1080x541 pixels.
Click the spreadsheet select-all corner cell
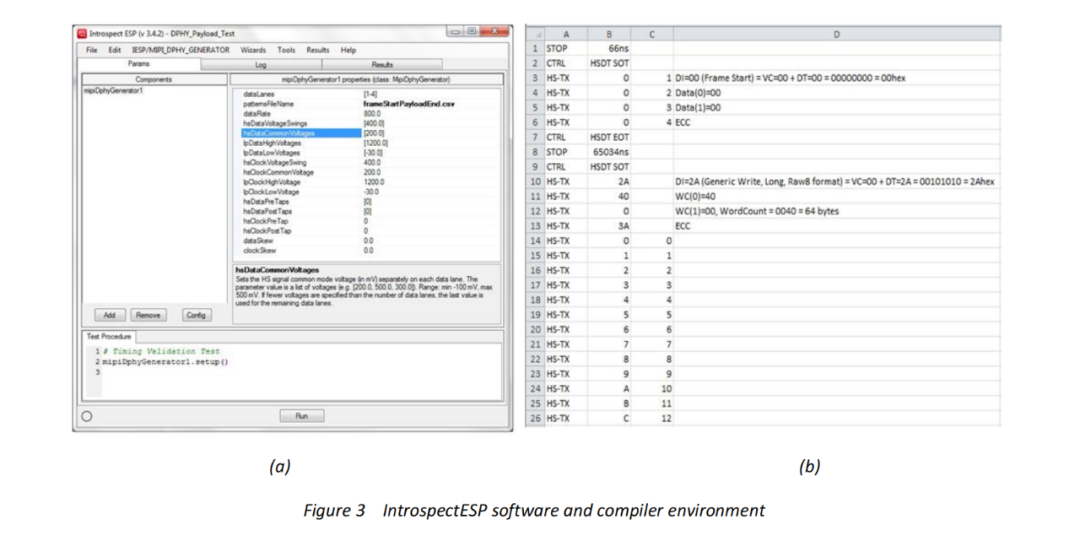535,34
